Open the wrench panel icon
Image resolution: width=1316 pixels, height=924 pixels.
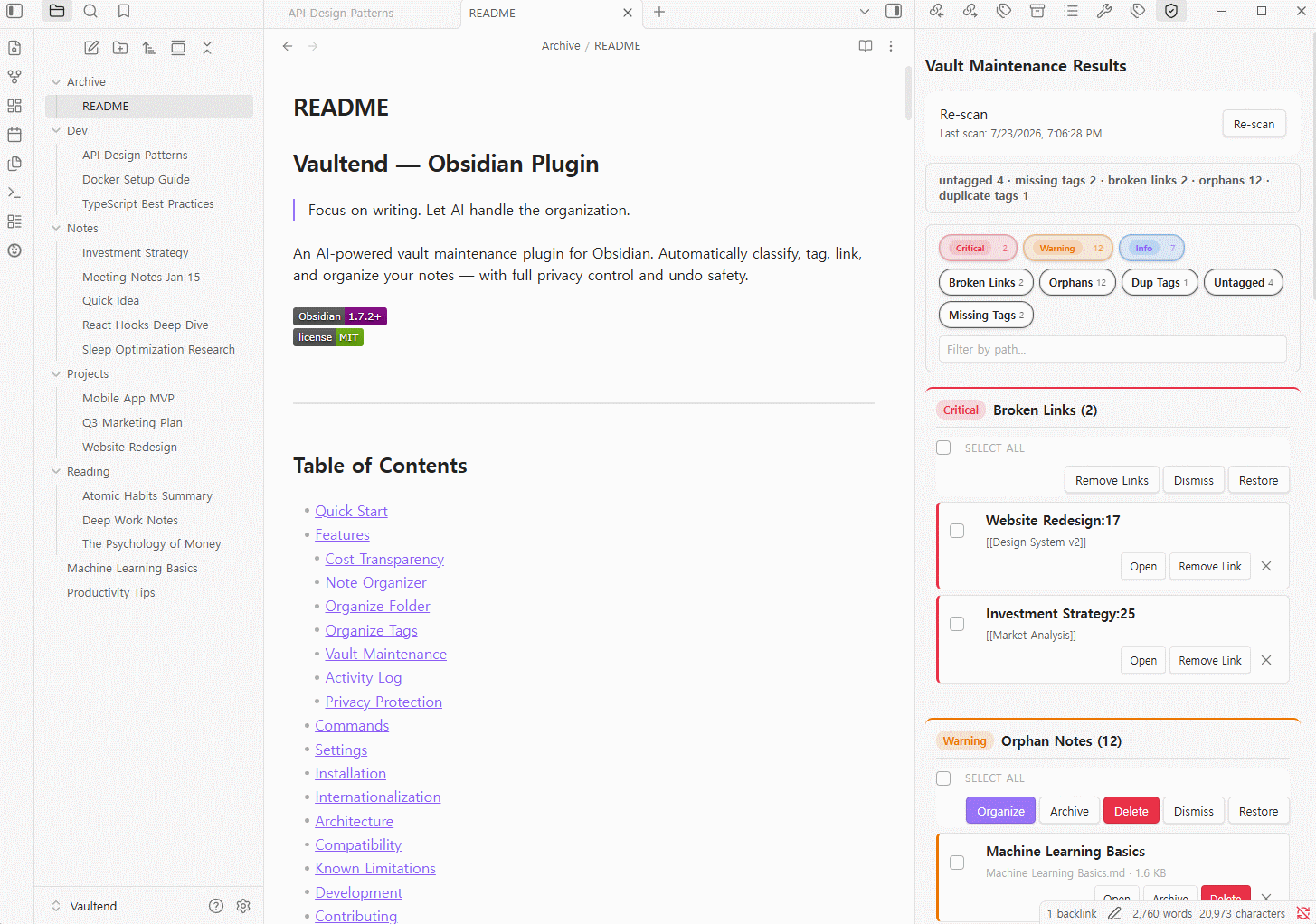tap(1104, 11)
